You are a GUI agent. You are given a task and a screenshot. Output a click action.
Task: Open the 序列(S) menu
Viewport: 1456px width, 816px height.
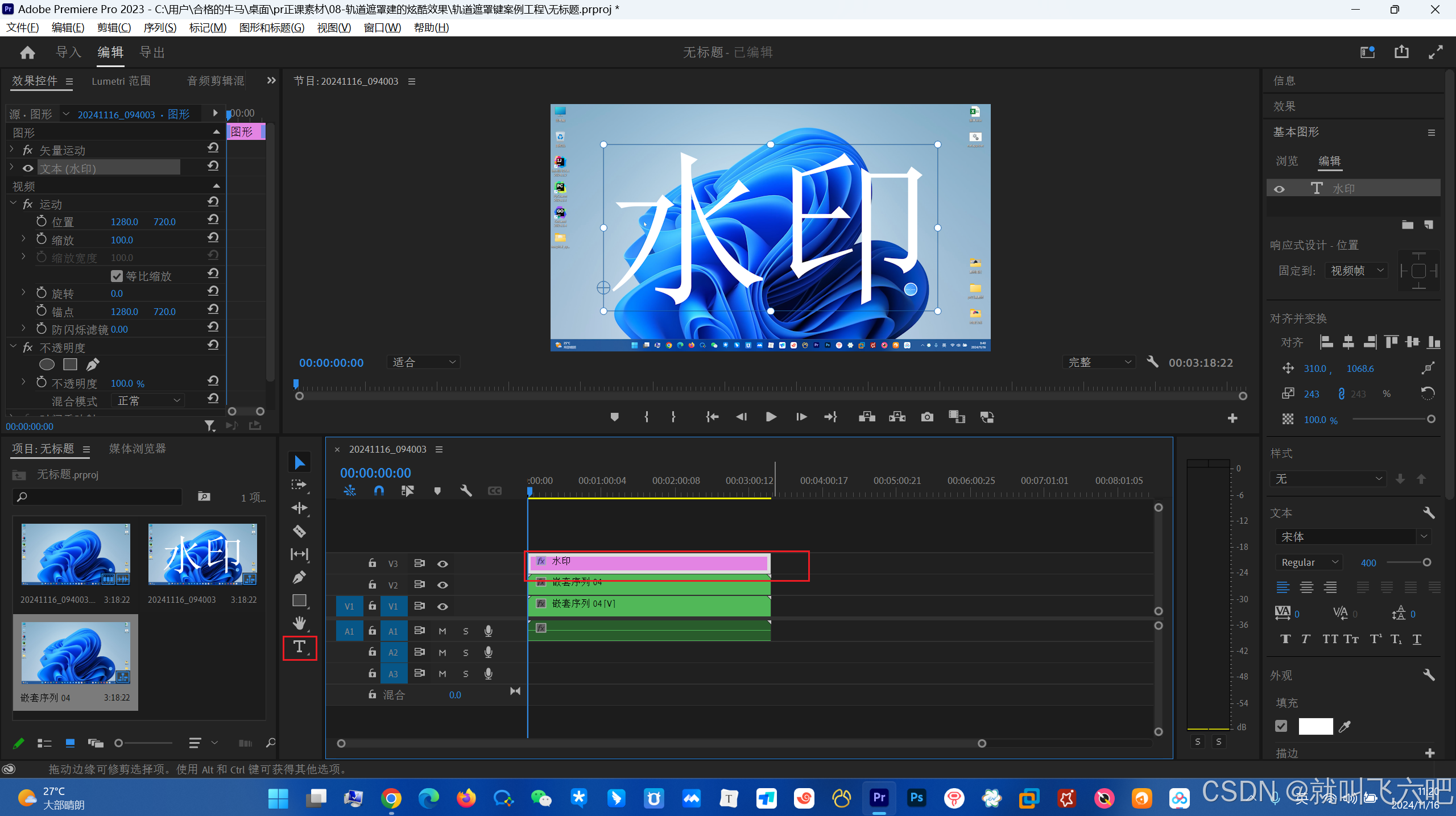[x=160, y=27]
